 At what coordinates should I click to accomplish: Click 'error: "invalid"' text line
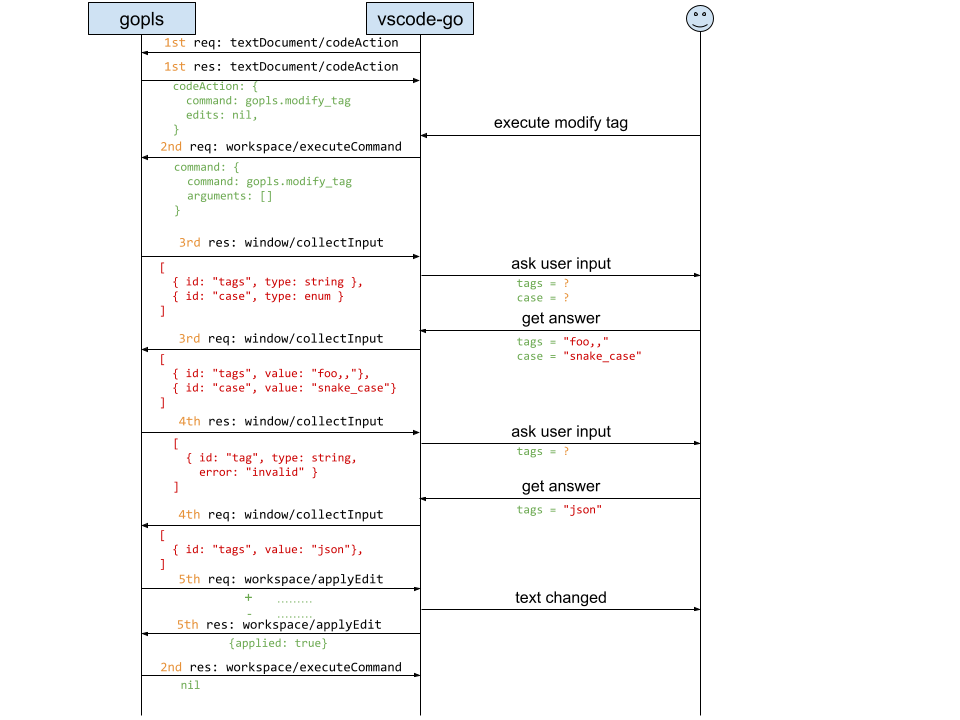pos(258,473)
